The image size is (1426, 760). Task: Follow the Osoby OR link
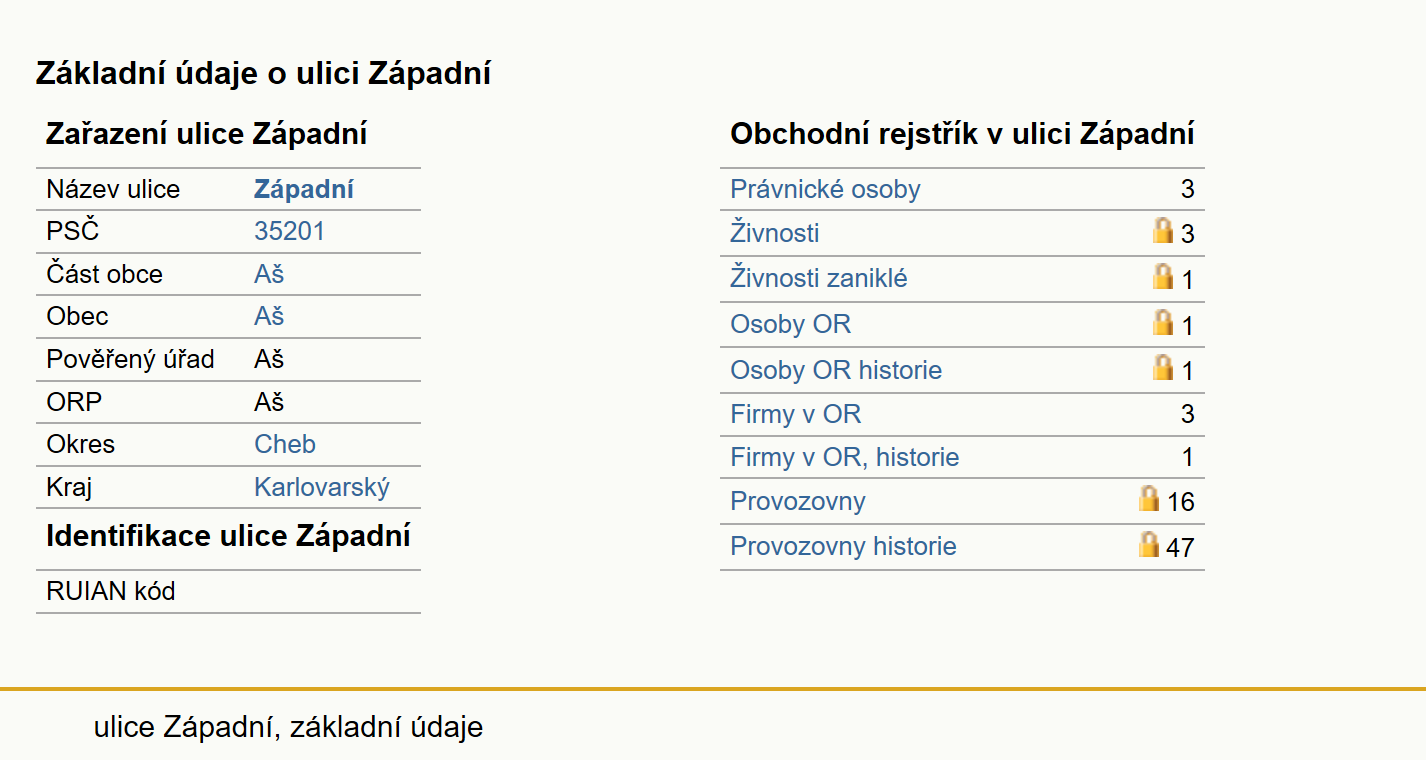[x=791, y=324]
